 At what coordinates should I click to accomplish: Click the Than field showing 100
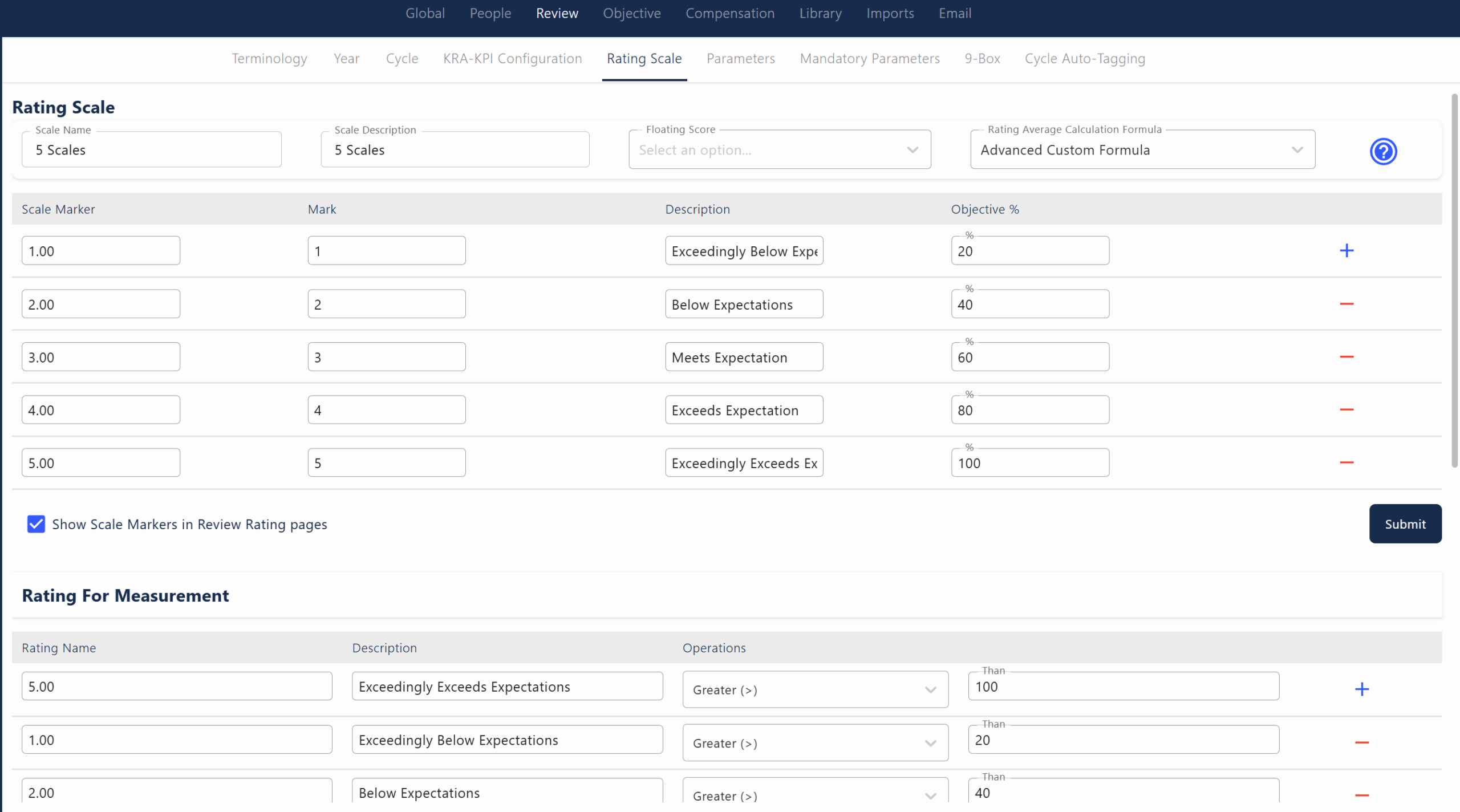pyautogui.click(x=1124, y=687)
